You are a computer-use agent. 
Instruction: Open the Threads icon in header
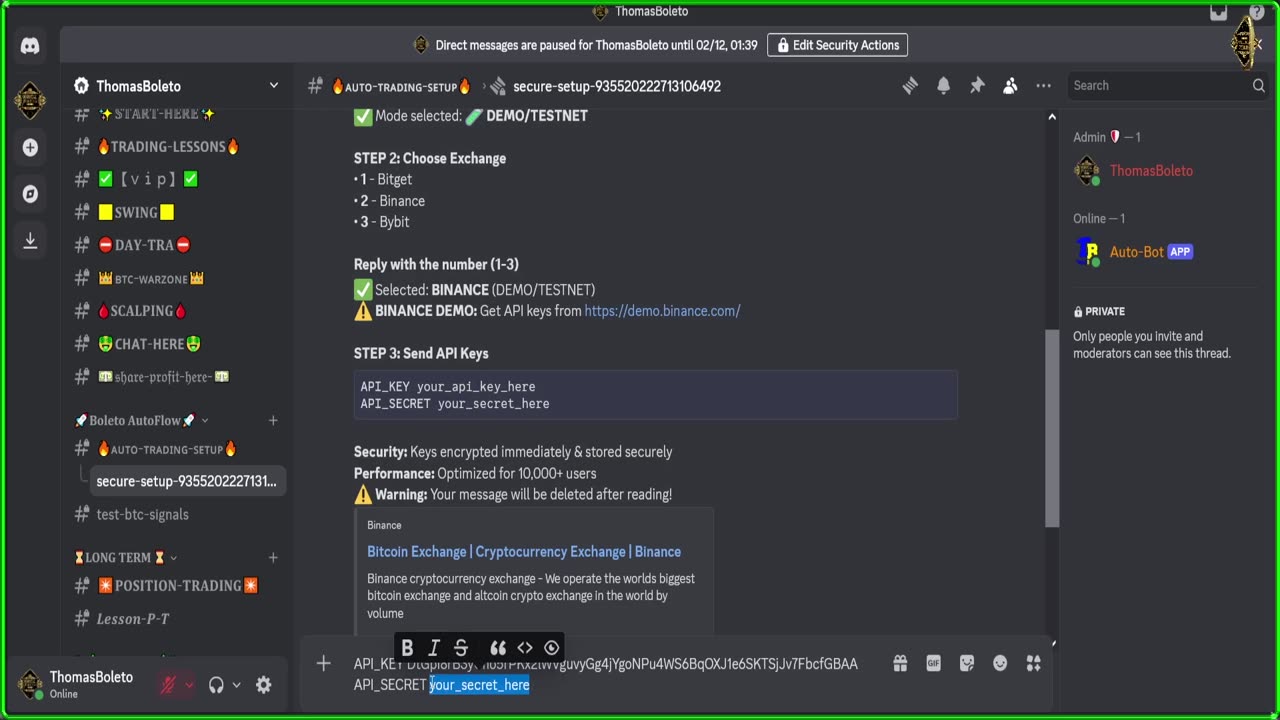tap(910, 86)
